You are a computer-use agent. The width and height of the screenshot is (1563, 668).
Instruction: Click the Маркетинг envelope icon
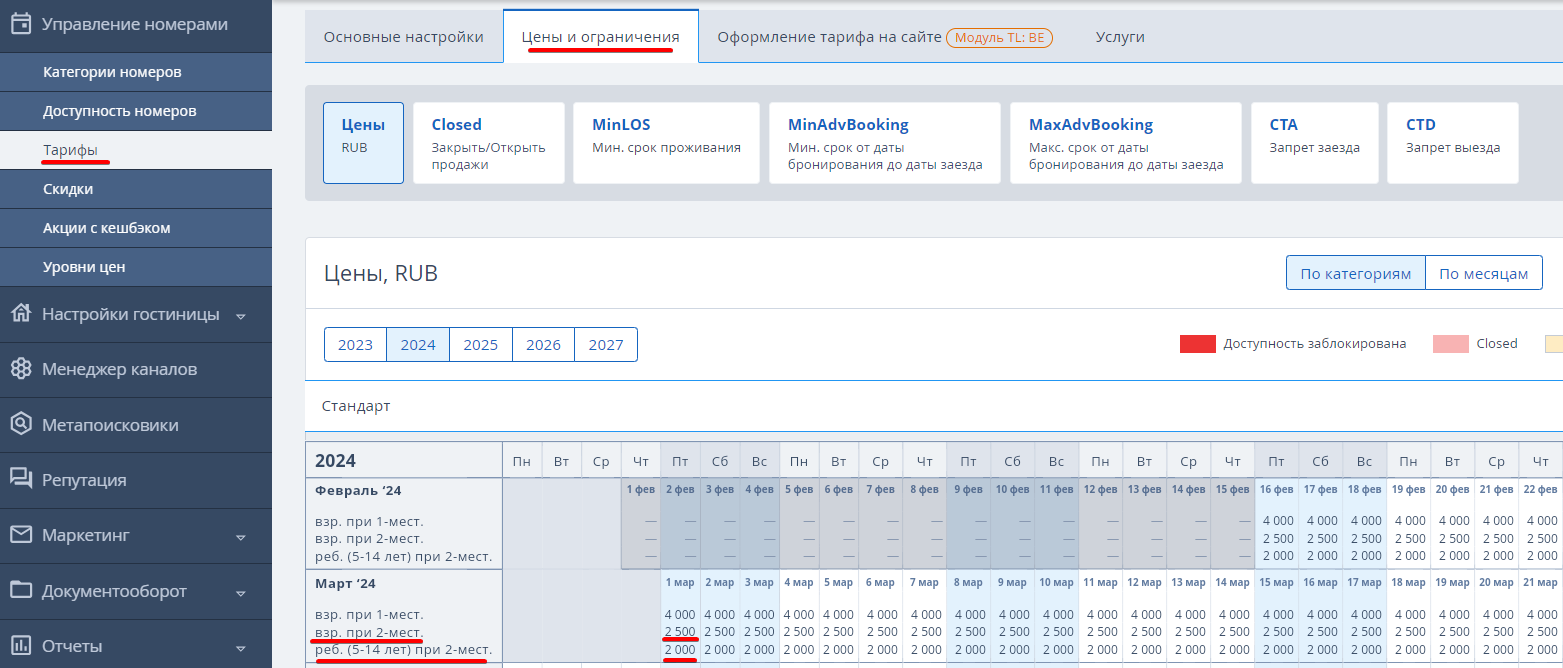click(x=21, y=535)
